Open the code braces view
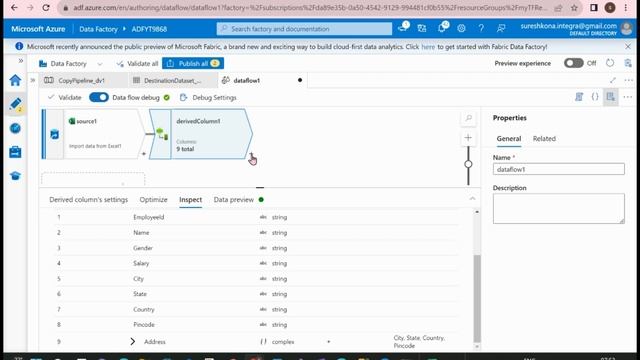 (595, 97)
